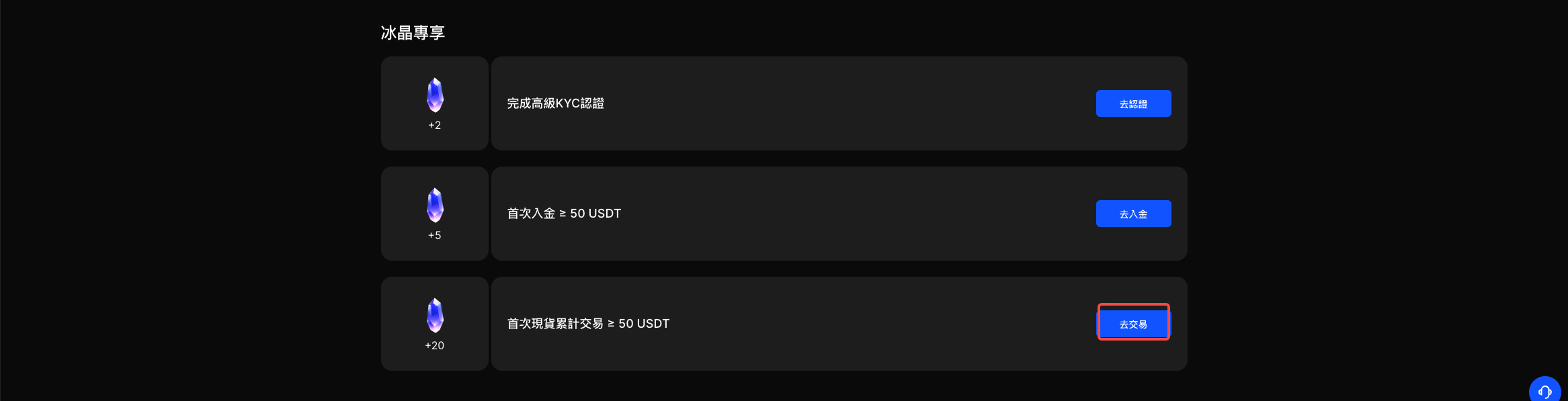Screen dimensions: 1568x401
Task: Open the customer support headset chat
Action: click(1544, 391)
